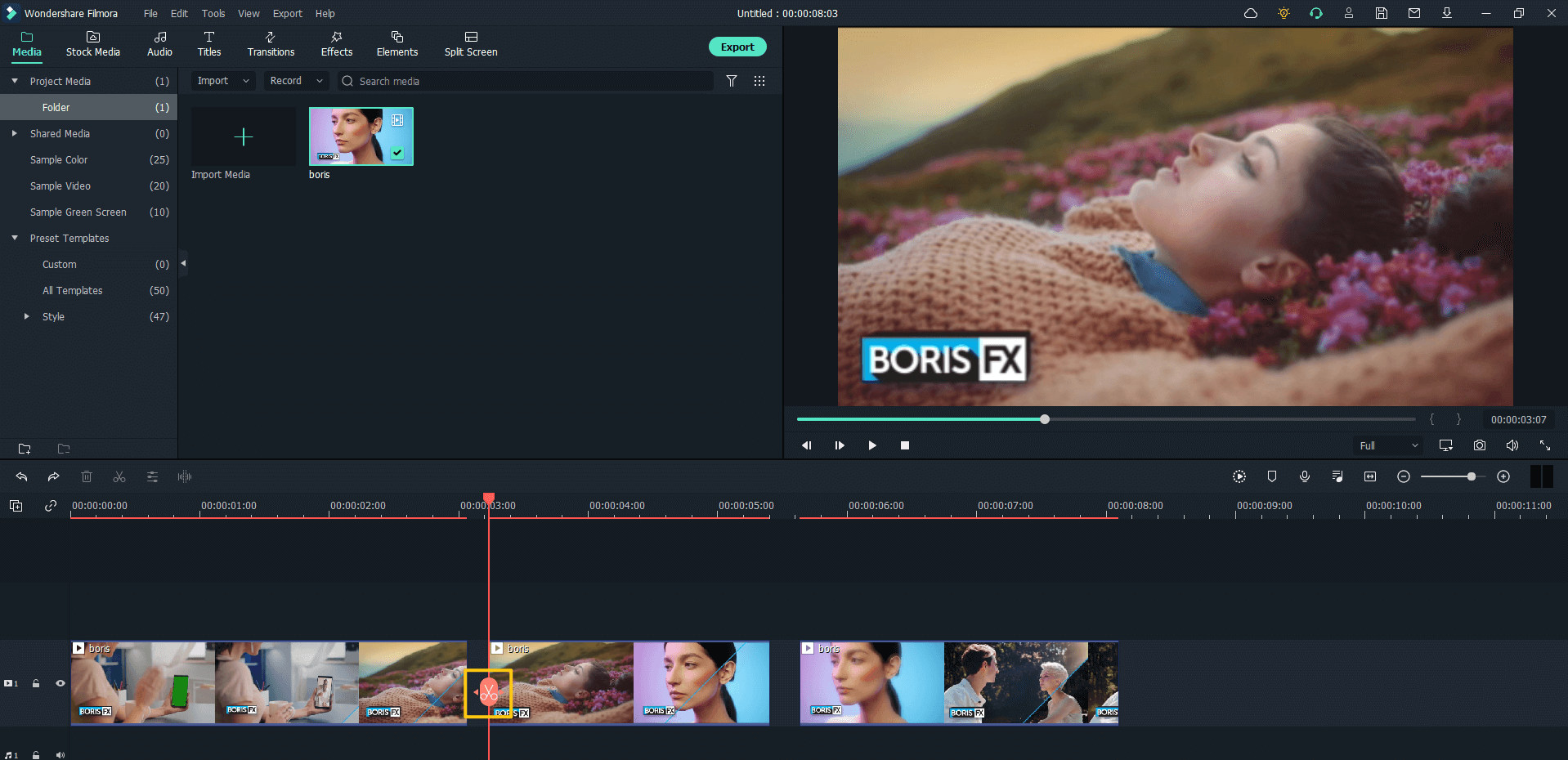Step back one frame
1568x760 pixels.
tap(807, 445)
